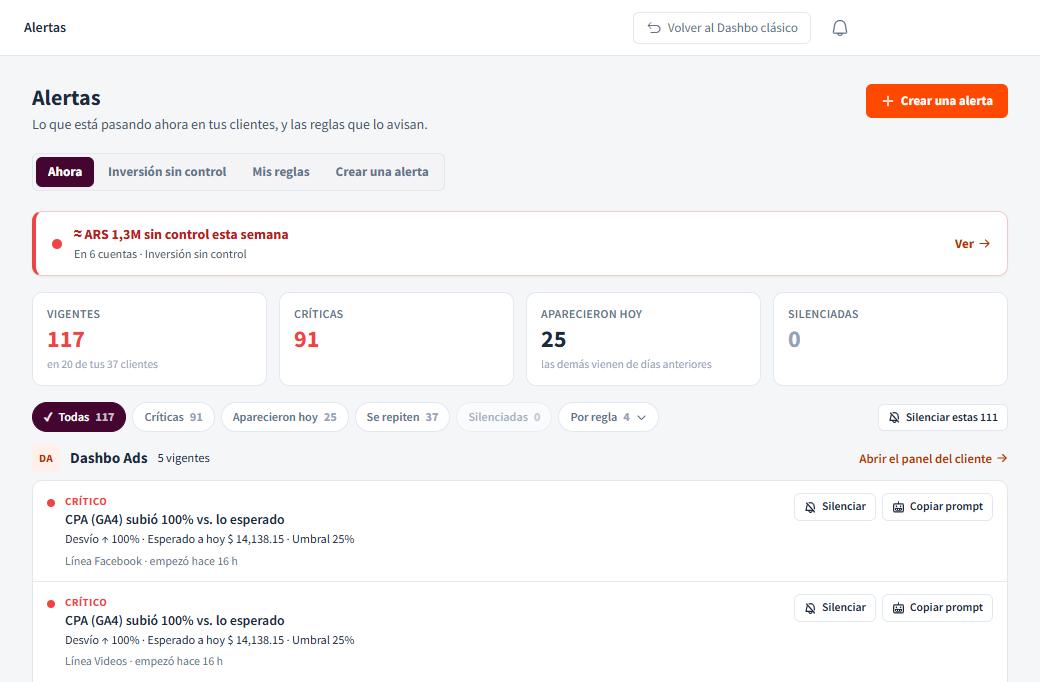Screen dimensions: 1040x682
Task: Click the CRÍTICO label on Línea Videos alert
Action: click(86, 602)
